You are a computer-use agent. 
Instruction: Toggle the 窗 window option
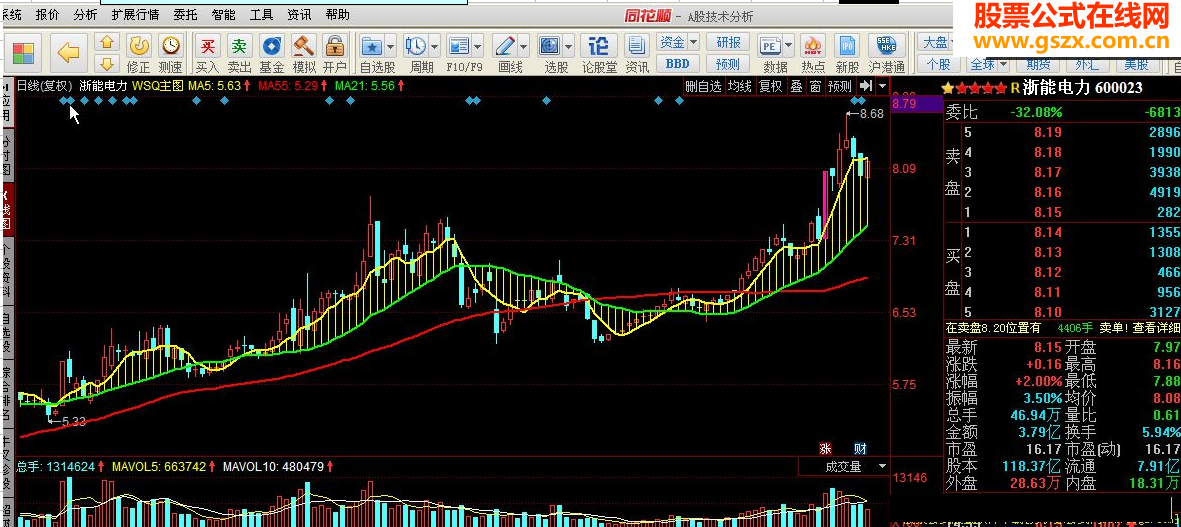pos(815,86)
